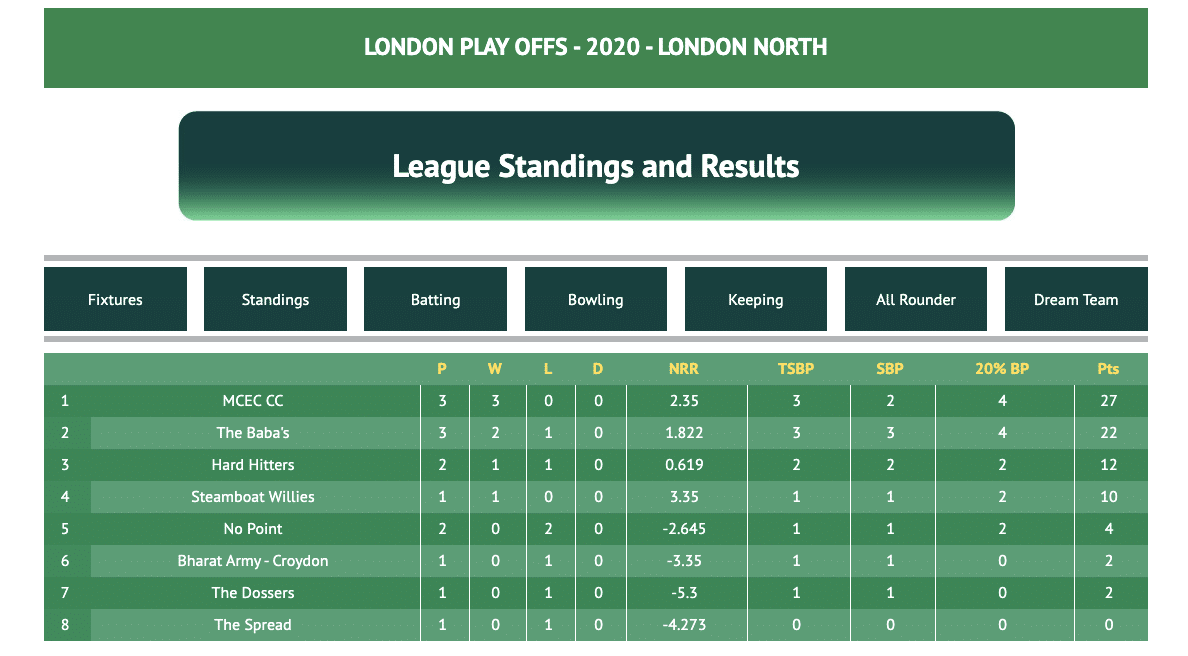Switch to the Standings tab
Screen dimensions: 1188x656
[275, 299]
